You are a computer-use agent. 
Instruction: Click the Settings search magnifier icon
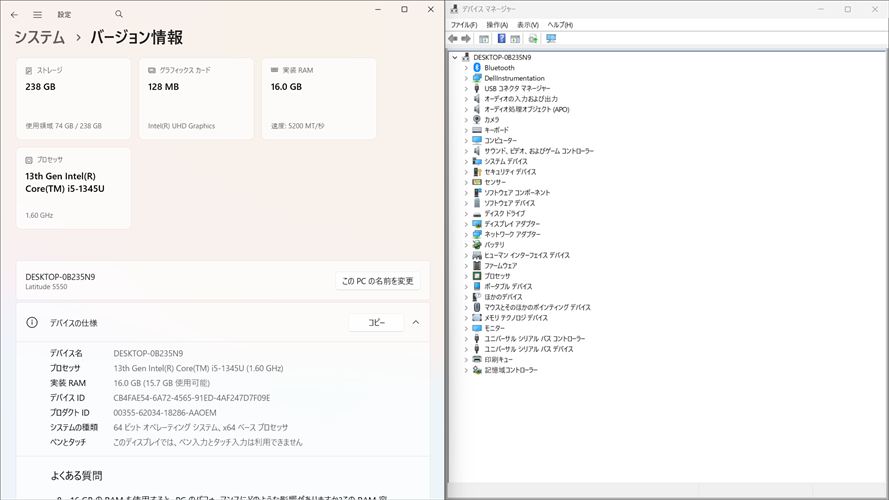click(119, 14)
